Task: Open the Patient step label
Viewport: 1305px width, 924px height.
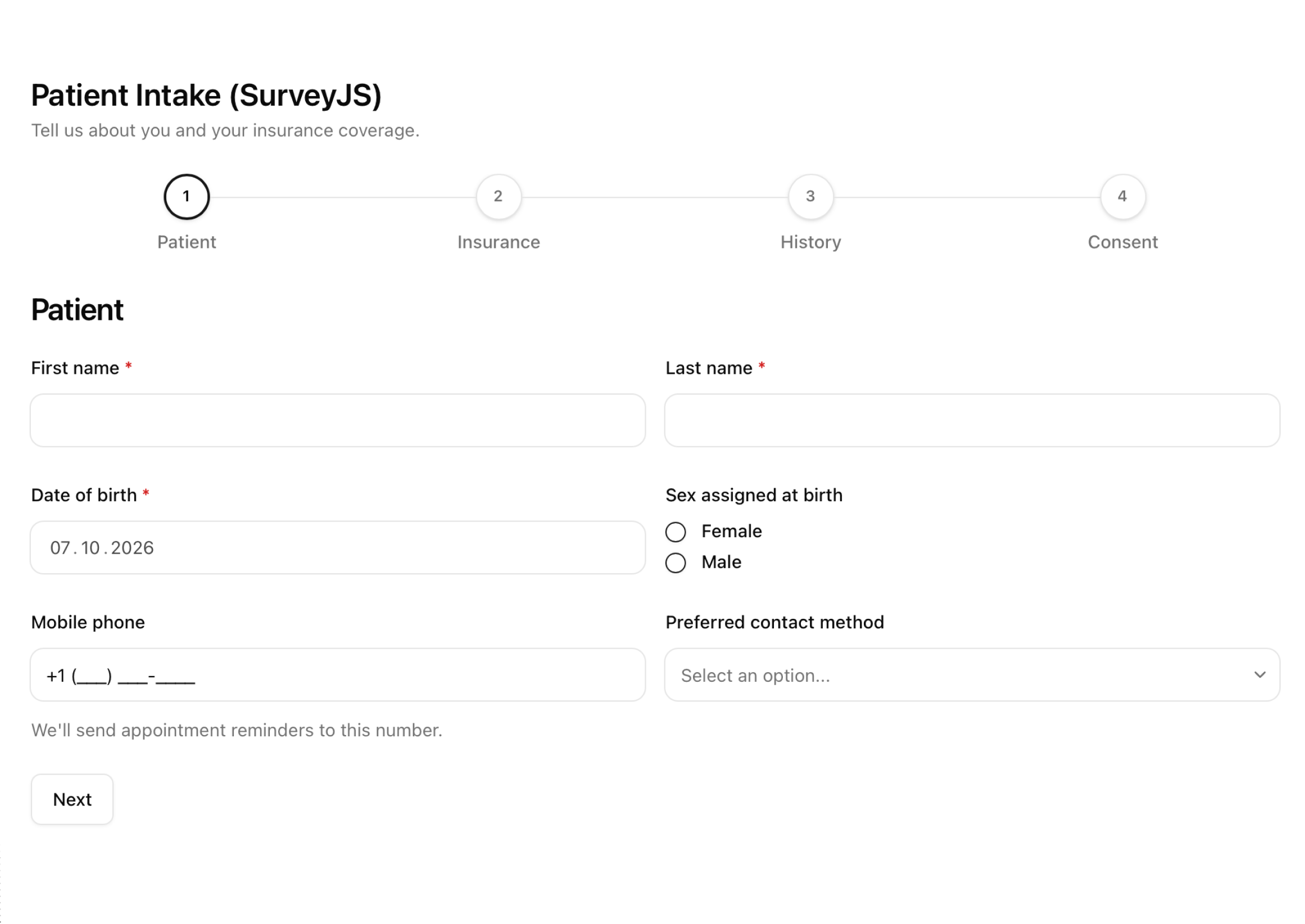Action: (187, 242)
